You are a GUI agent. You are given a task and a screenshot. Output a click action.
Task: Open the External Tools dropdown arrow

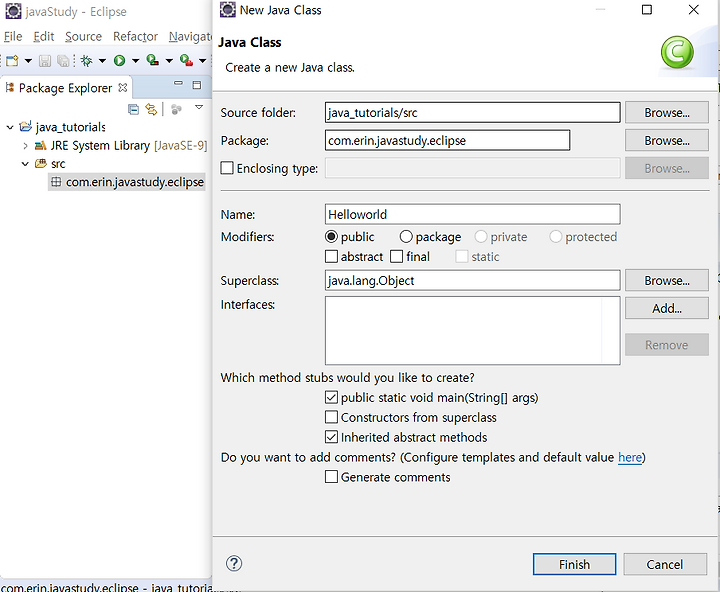point(202,61)
